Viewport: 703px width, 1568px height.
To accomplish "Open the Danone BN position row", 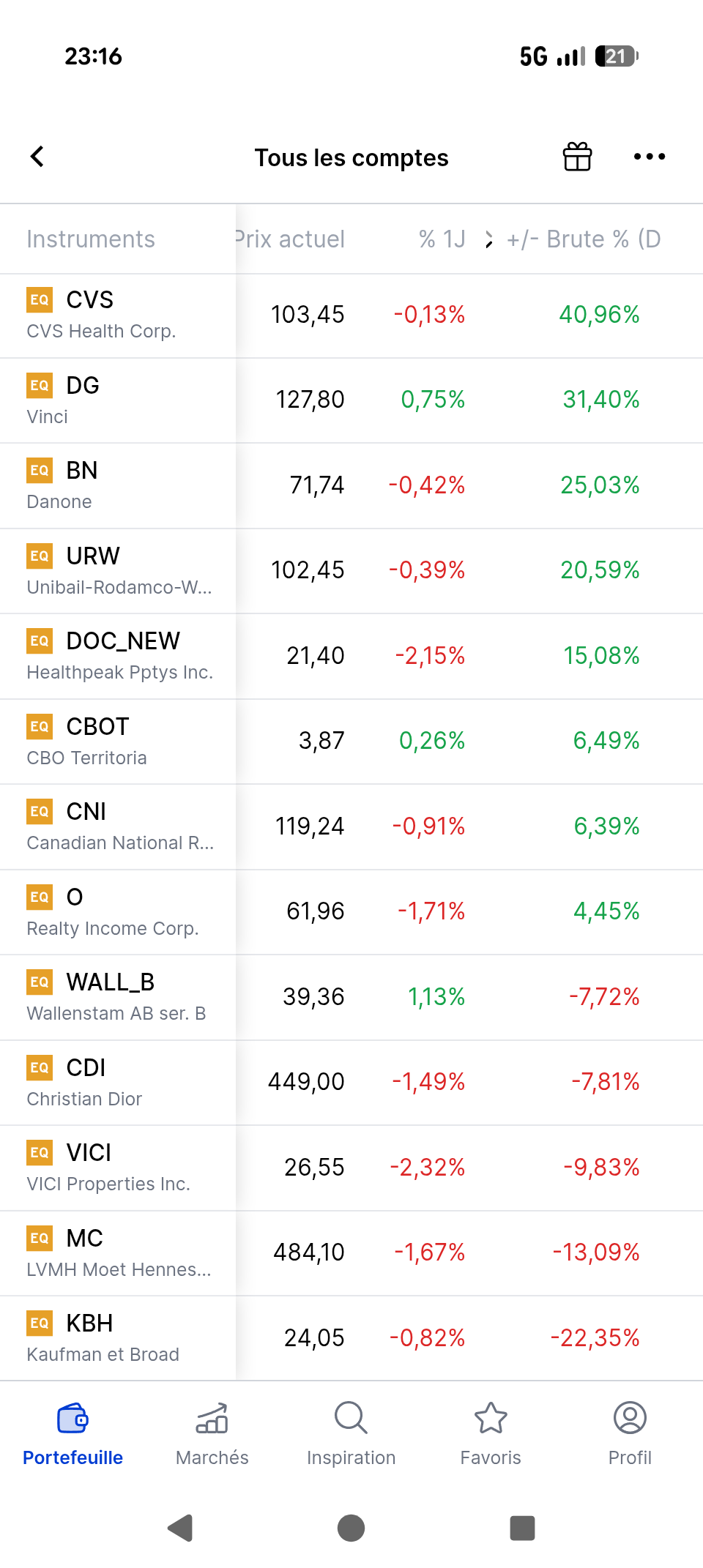I will coord(351,486).
